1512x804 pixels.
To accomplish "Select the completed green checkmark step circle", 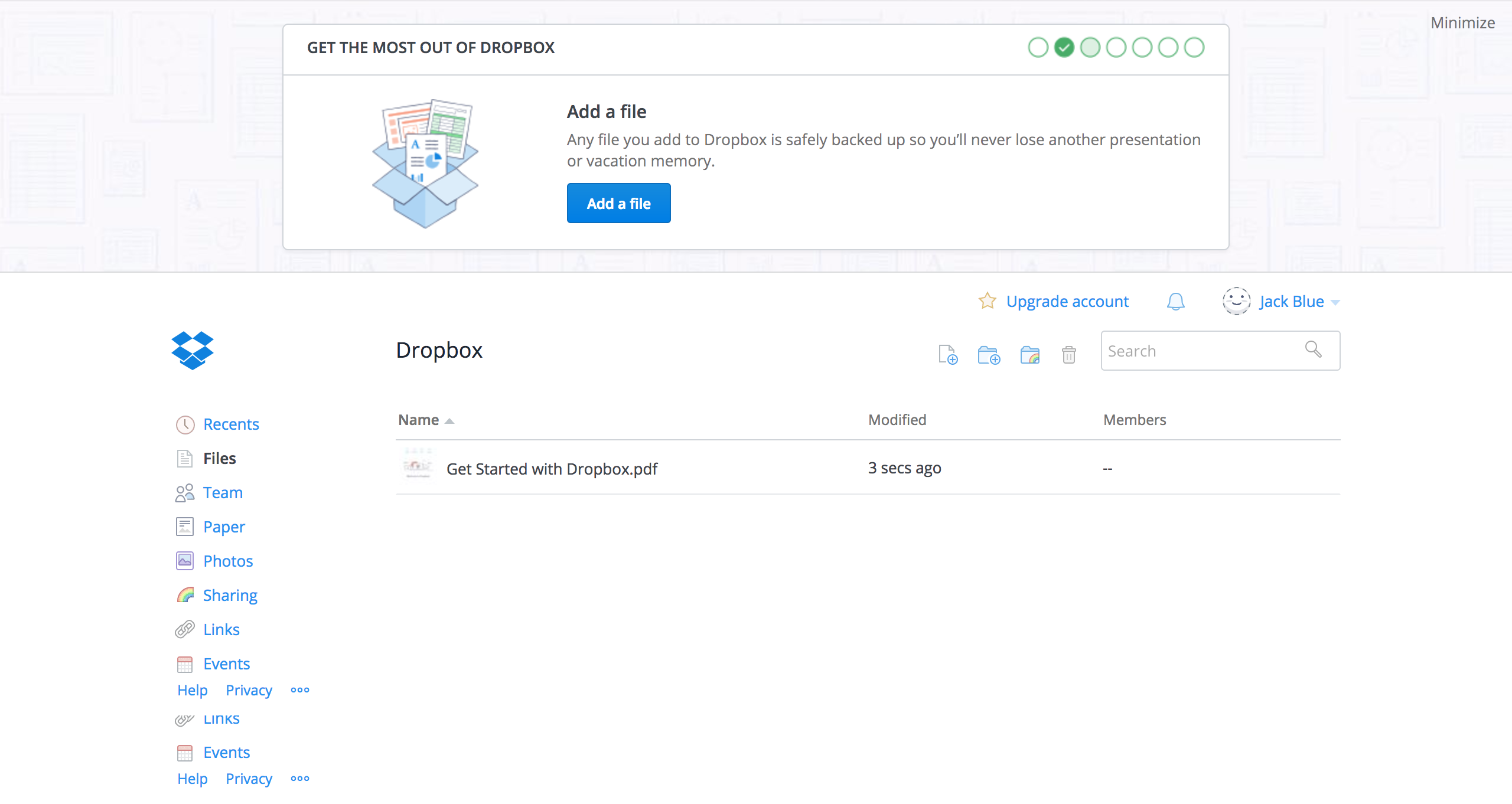I will 1064,47.
